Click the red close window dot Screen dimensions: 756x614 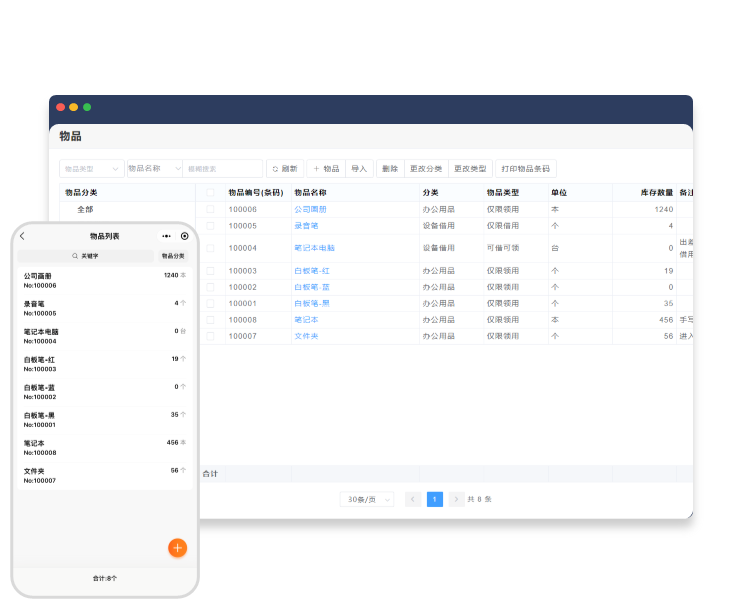(x=61, y=107)
